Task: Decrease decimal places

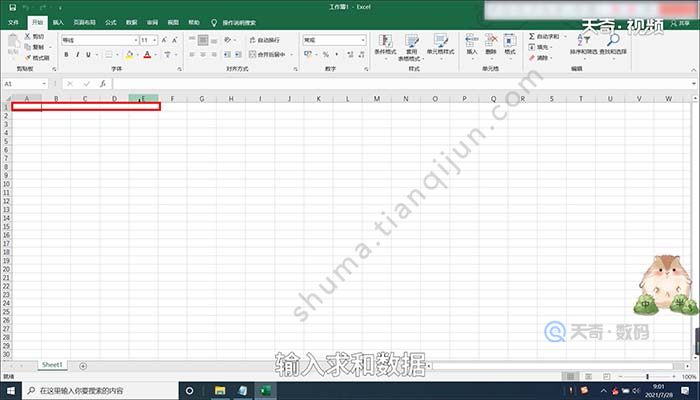Action: pos(362,54)
